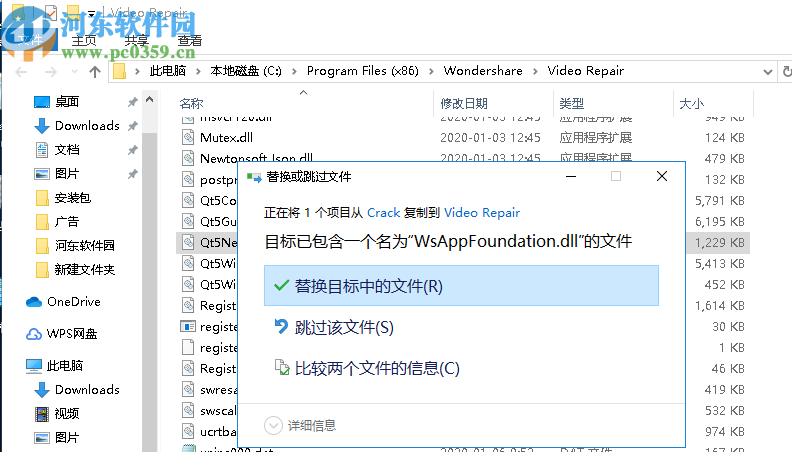792x452 pixels.
Task: Close the replace or skip files dialog
Action: pos(662,176)
